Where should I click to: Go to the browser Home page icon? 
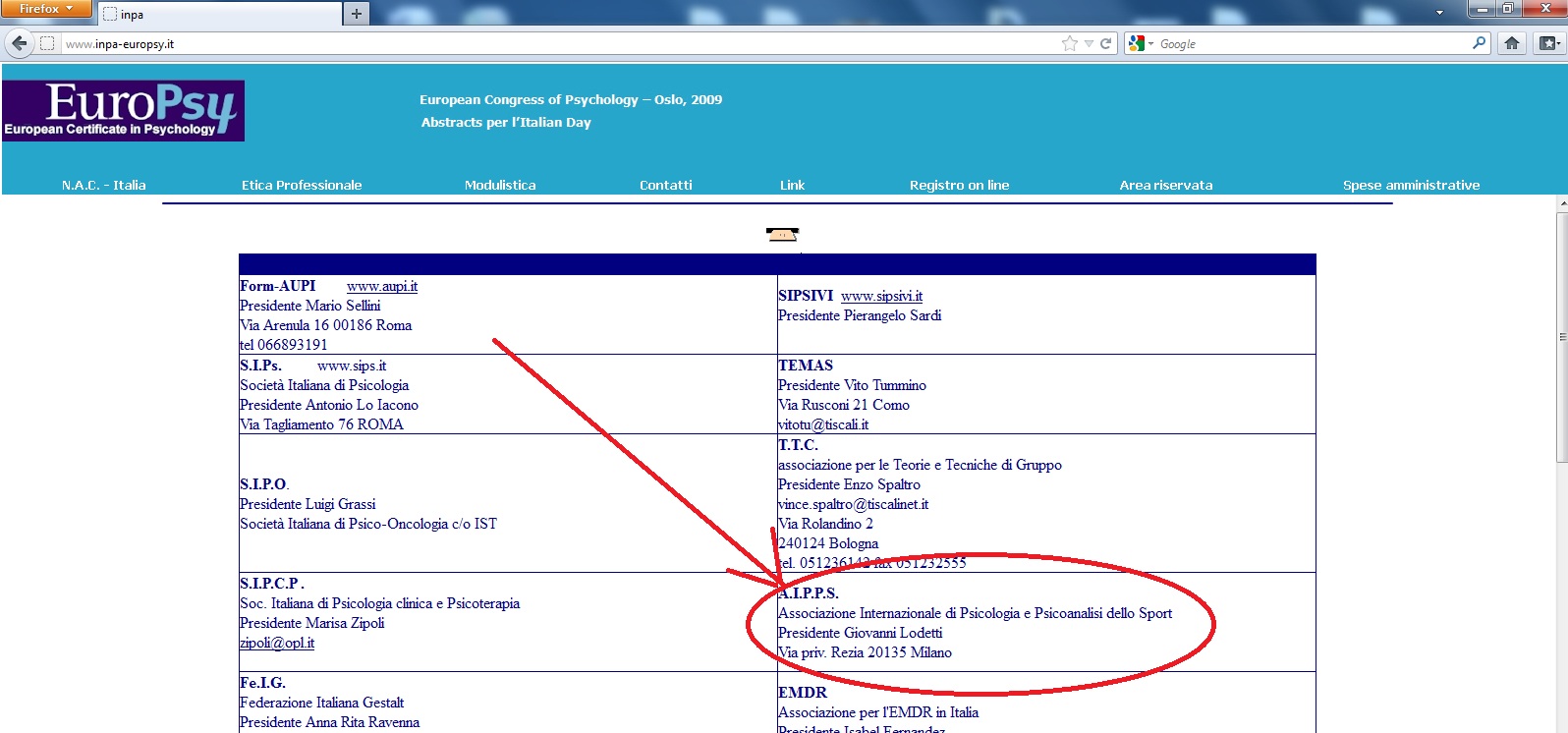click(1512, 43)
